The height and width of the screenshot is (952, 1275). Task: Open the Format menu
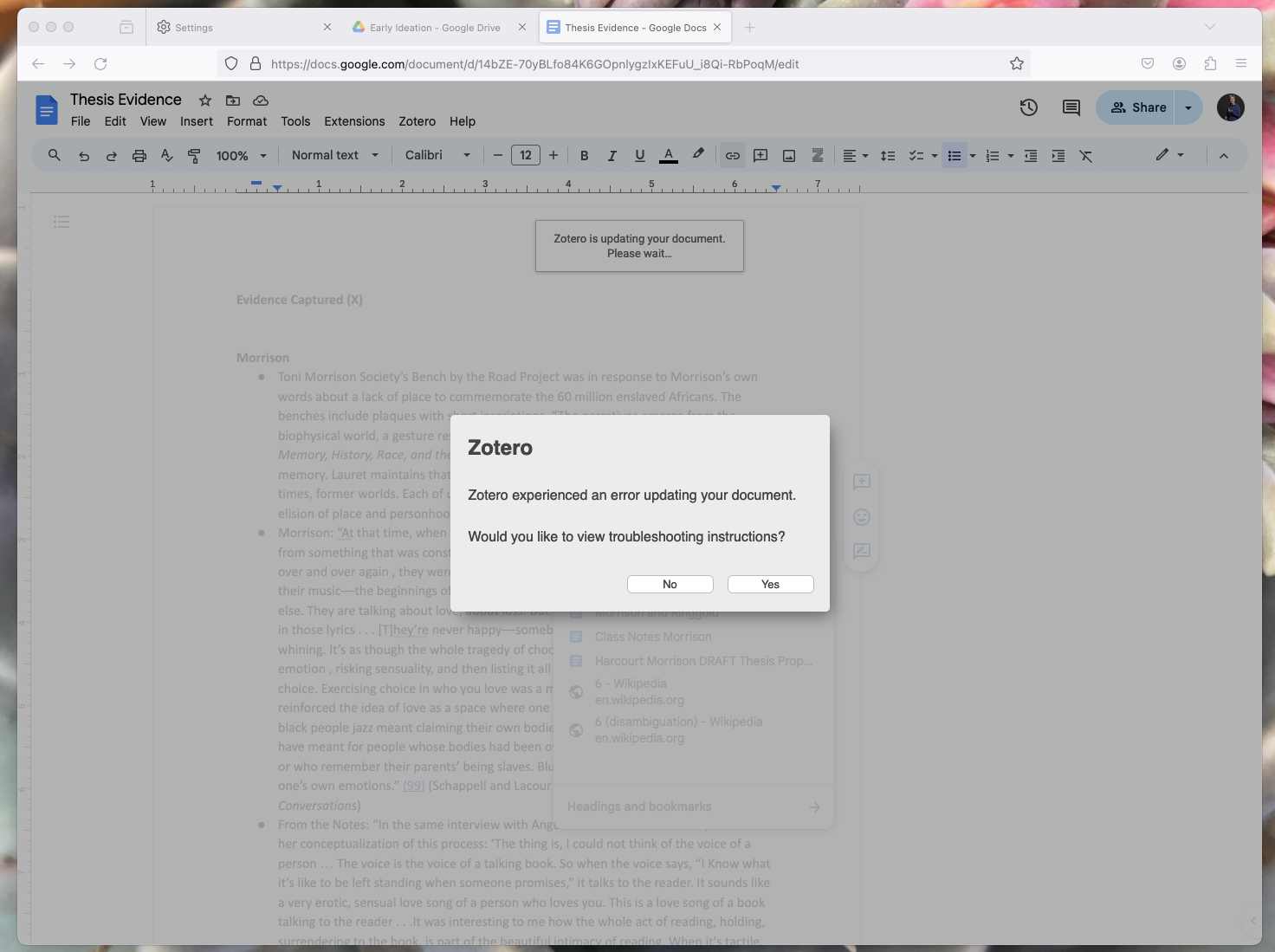click(x=247, y=121)
